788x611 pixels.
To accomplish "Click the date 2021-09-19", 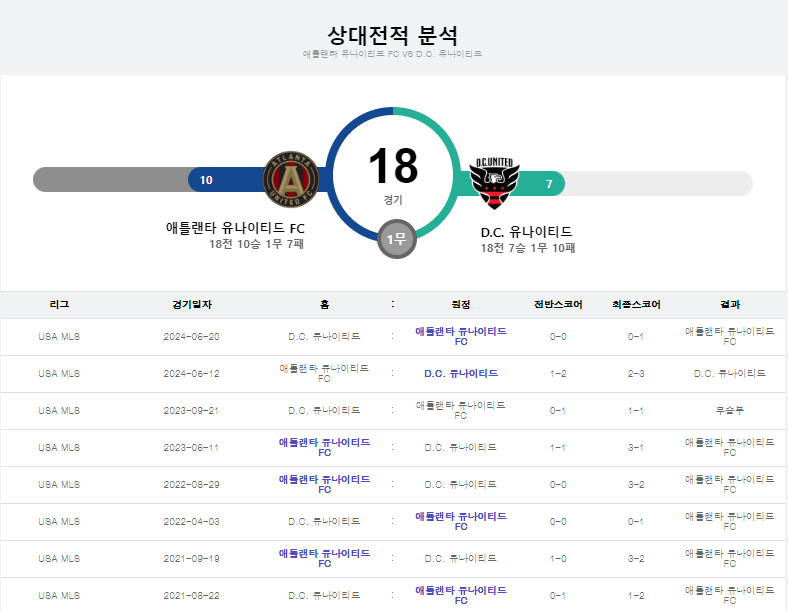I will click(x=191, y=559).
